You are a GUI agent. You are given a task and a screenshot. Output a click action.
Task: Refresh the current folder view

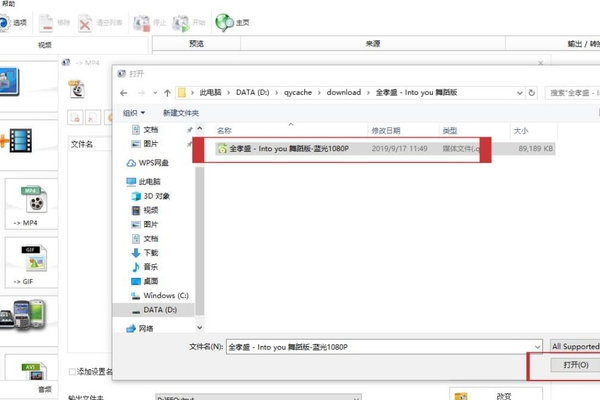[532, 93]
